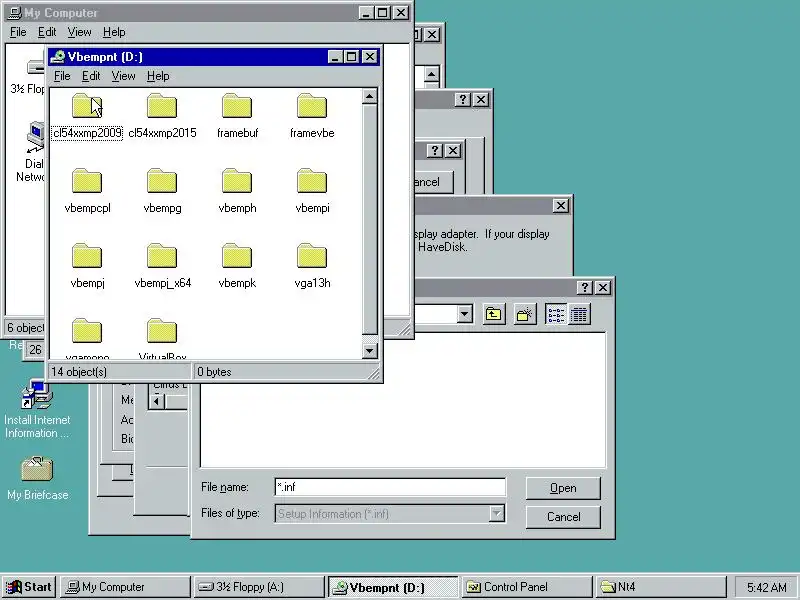Open File menu in My Computer window
This screenshot has height=600, width=800.
pos(18,32)
